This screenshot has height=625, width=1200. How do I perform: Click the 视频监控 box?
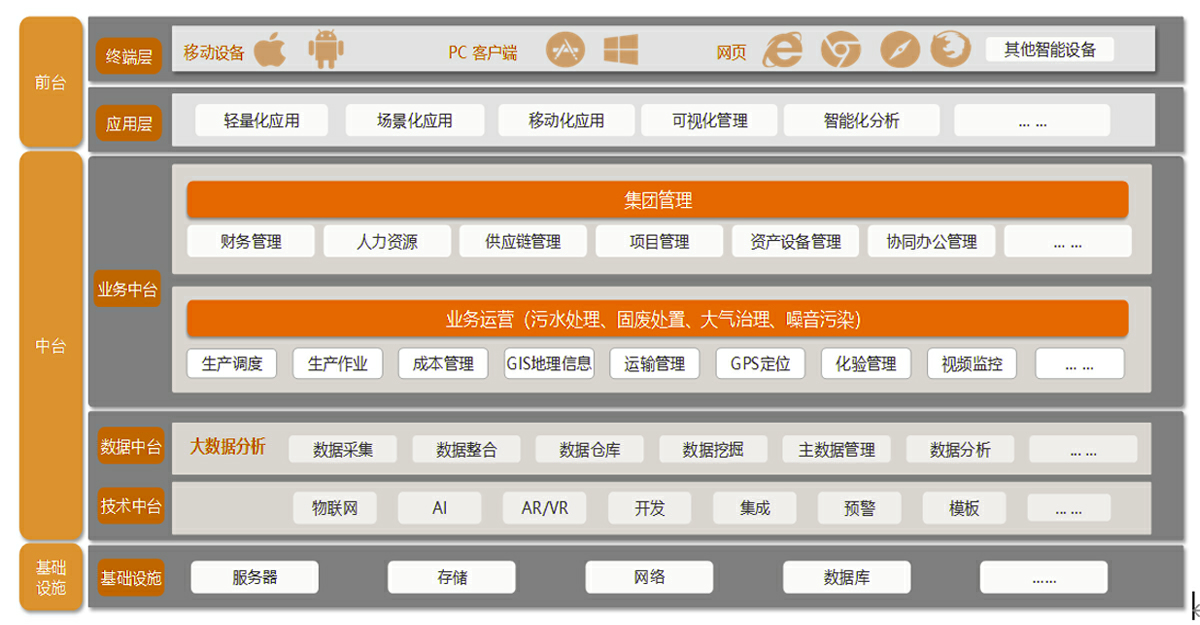(x=972, y=363)
